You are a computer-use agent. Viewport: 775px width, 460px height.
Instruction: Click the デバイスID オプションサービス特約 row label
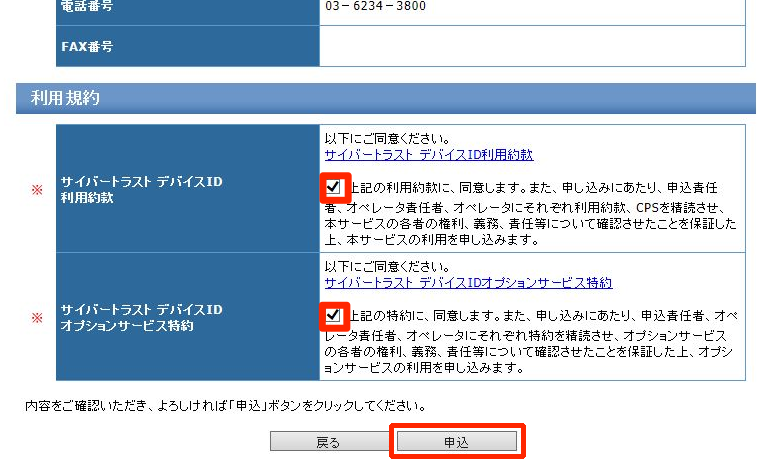141,318
